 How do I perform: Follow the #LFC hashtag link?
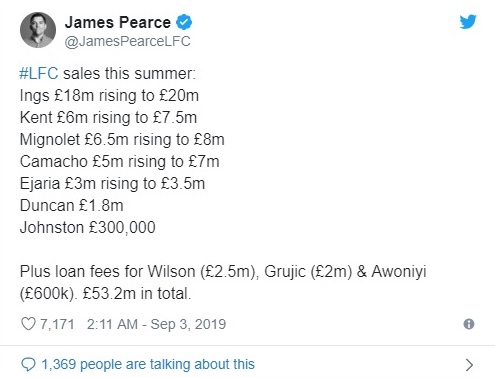pos(39,73)
